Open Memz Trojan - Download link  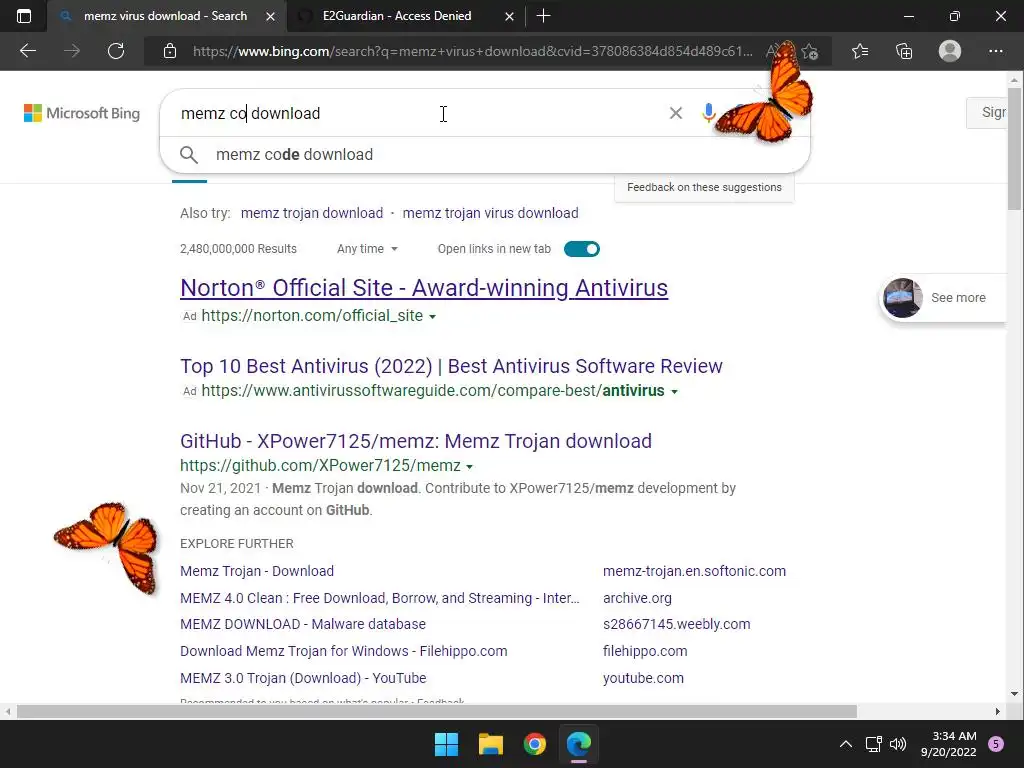click(x=257, y=571)
